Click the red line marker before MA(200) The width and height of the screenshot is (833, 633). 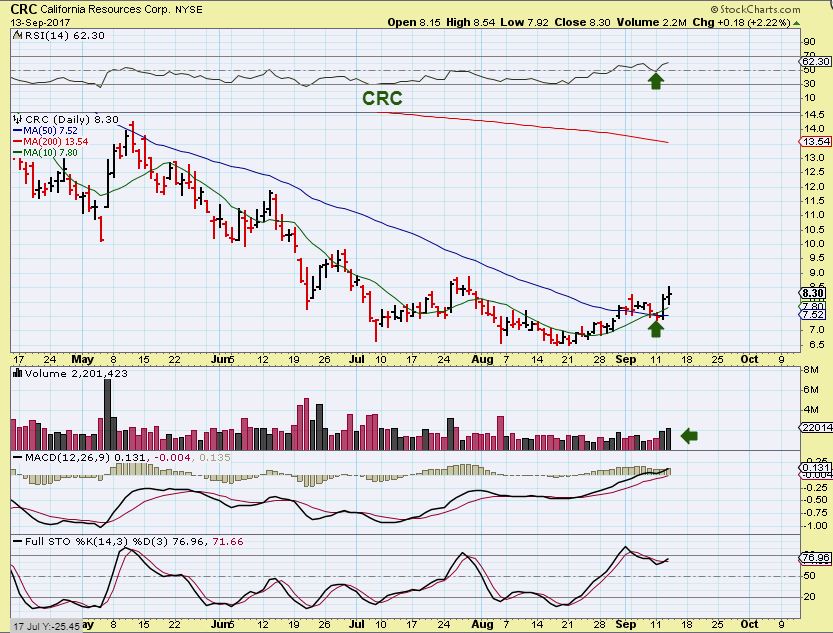point(18,142)
